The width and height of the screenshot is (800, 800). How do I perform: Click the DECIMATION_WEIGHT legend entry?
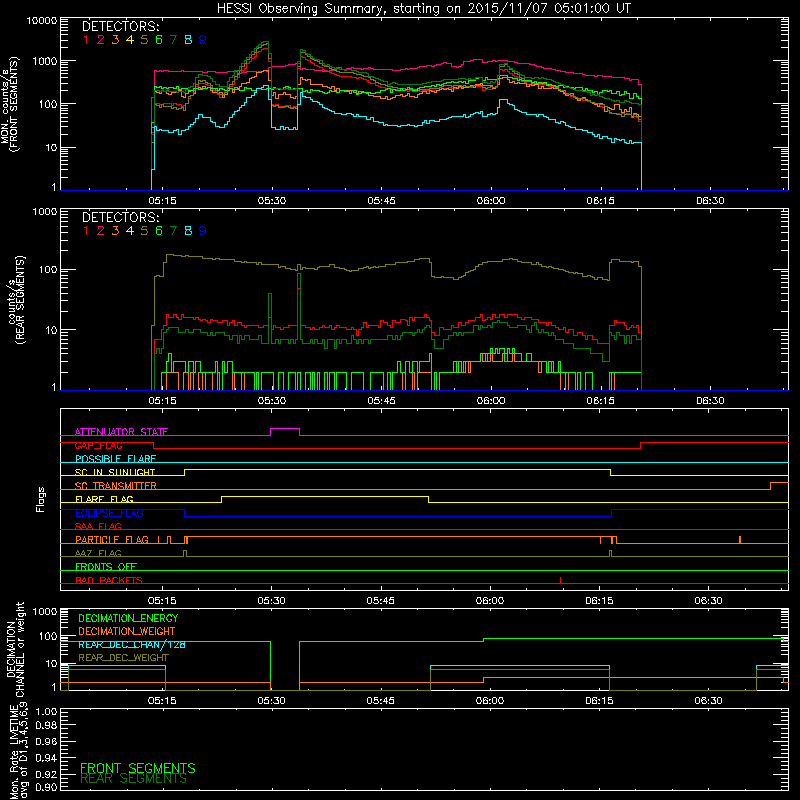click(x=127, y=631)
